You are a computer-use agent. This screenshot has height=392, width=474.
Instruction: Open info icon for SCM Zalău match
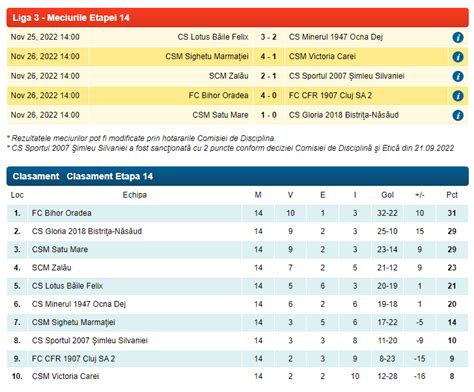tap(458, 76)
